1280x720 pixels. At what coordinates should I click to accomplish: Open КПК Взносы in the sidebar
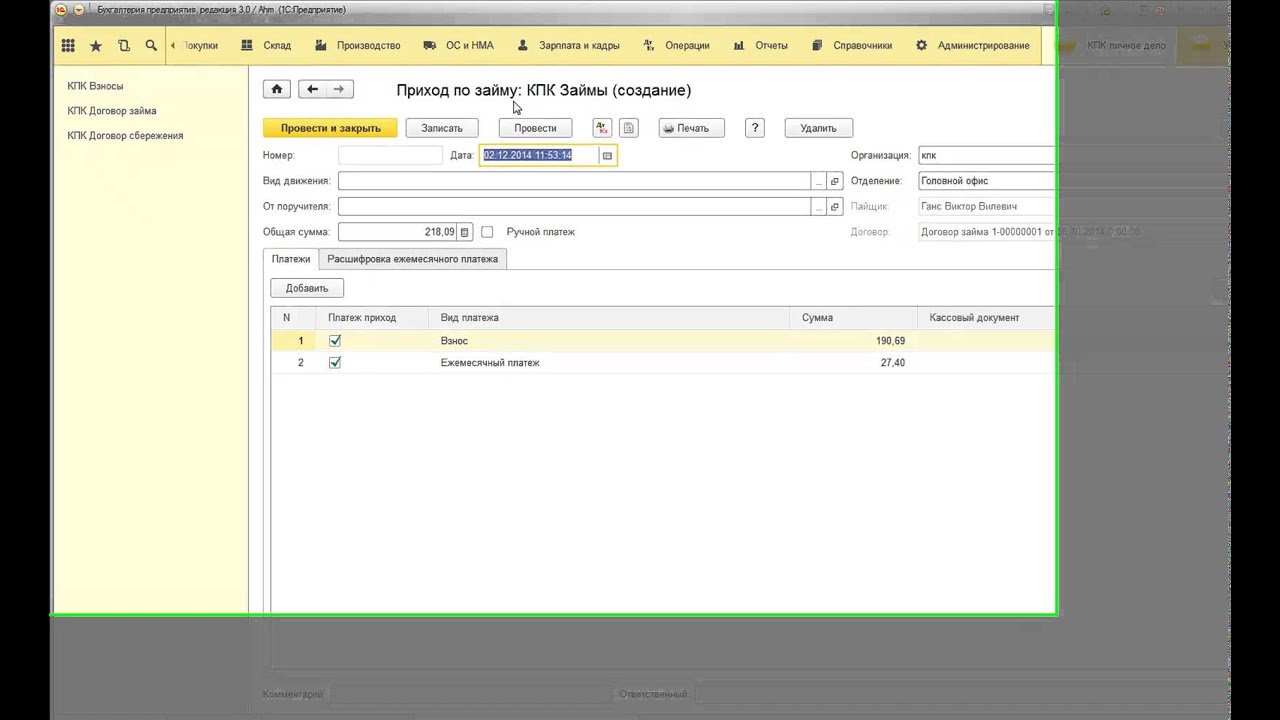point(95,86)
